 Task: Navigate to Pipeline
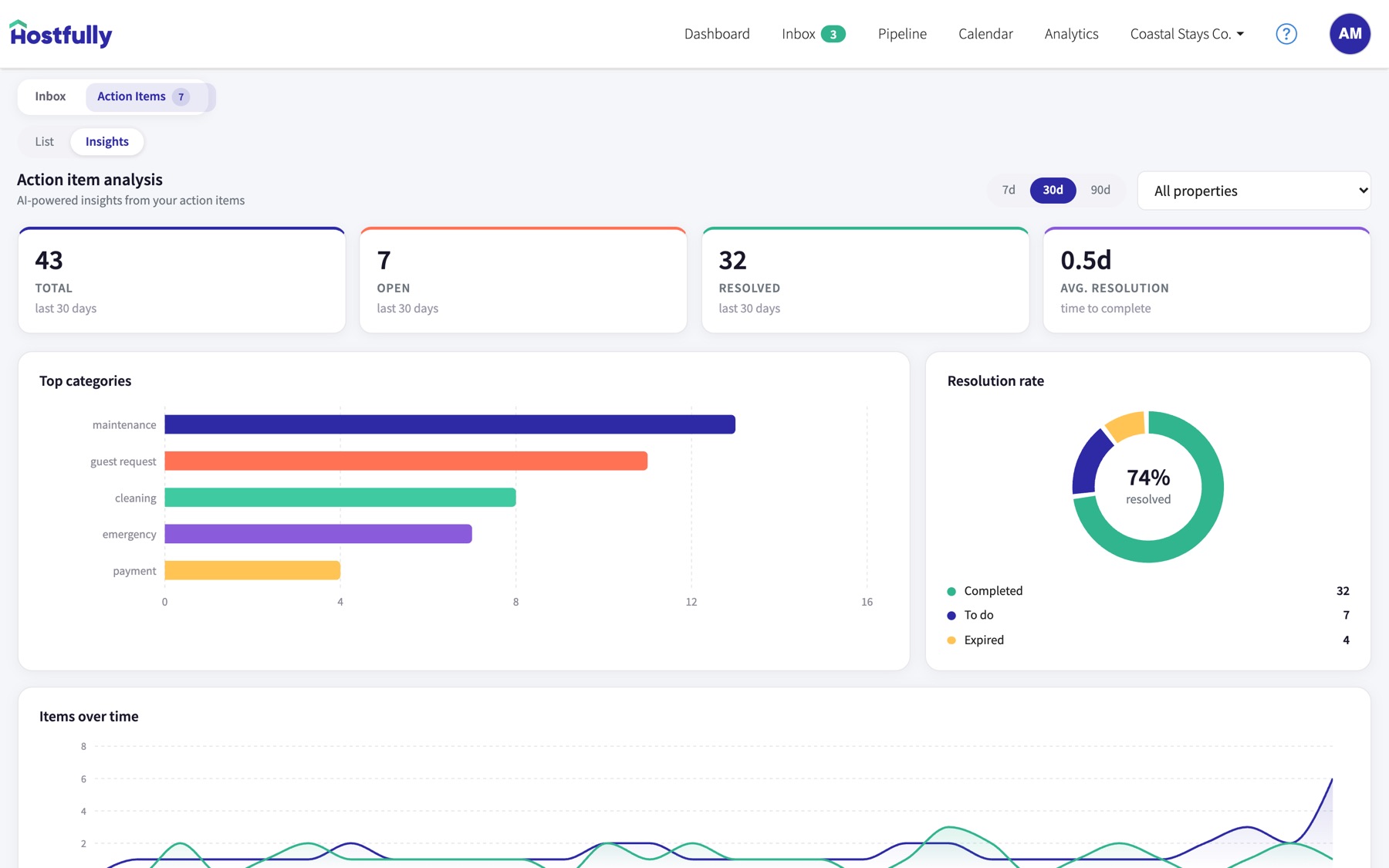click(x=902, y=34)
